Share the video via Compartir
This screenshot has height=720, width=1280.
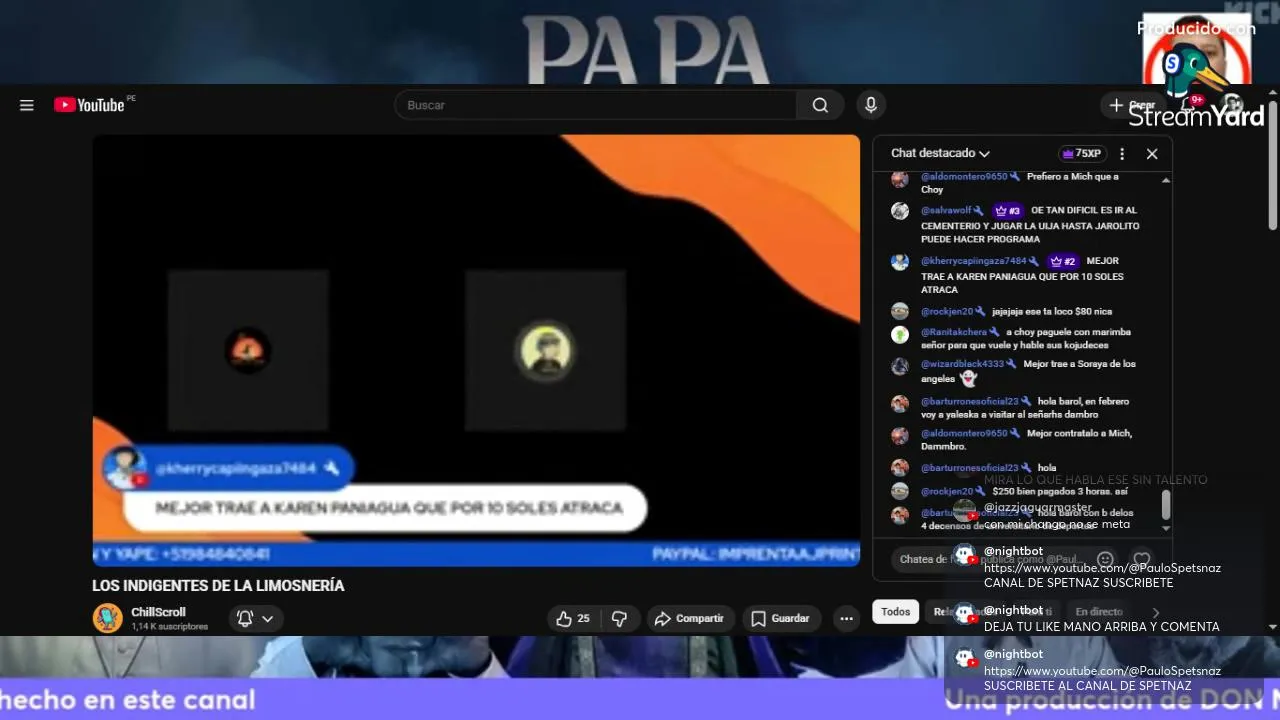[x=690, y=619]
